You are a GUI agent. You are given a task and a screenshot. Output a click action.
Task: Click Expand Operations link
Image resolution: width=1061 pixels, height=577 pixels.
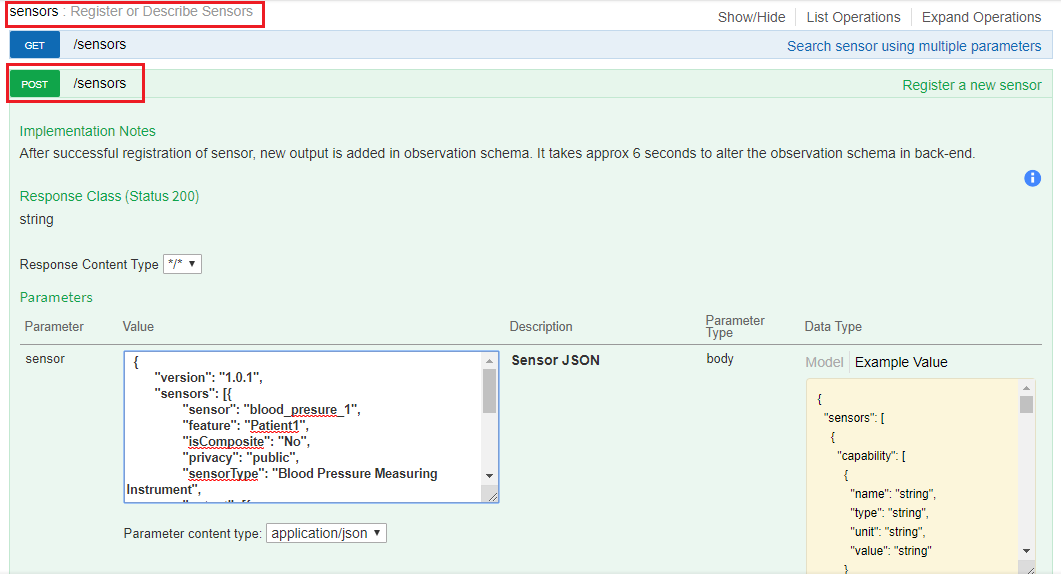(981, 17)
